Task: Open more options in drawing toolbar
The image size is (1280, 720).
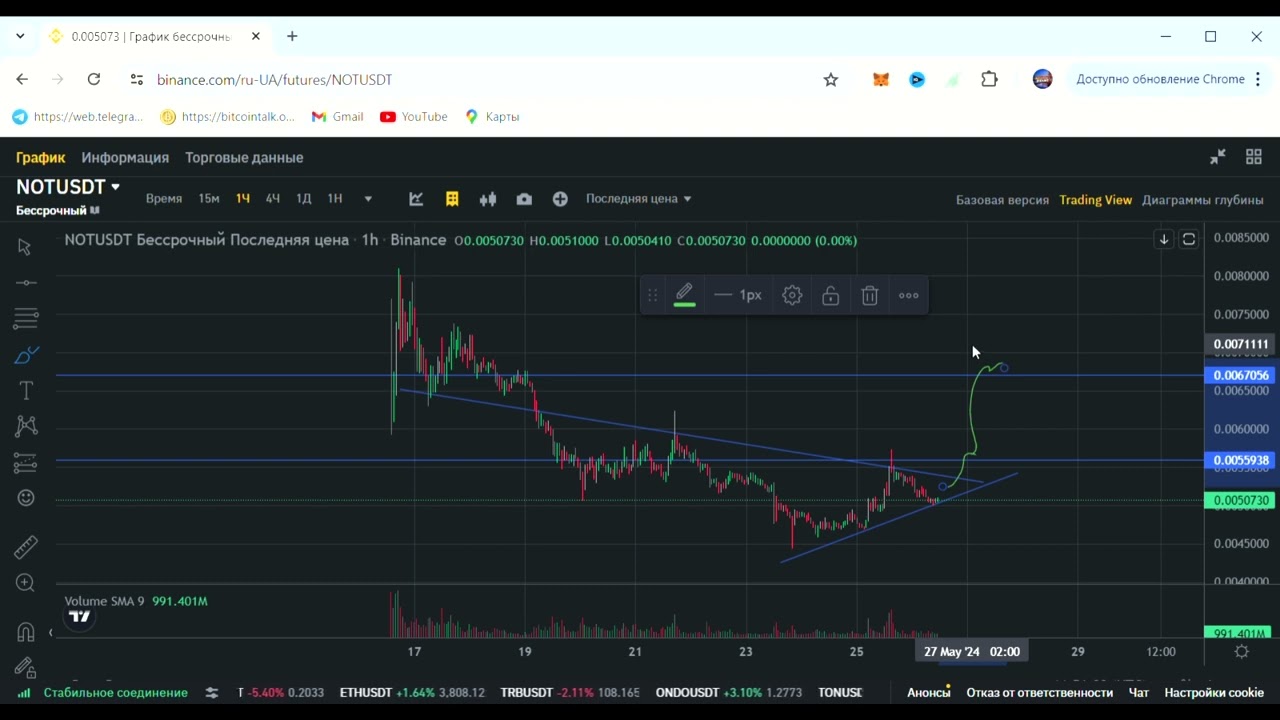Action: [908, 295]
